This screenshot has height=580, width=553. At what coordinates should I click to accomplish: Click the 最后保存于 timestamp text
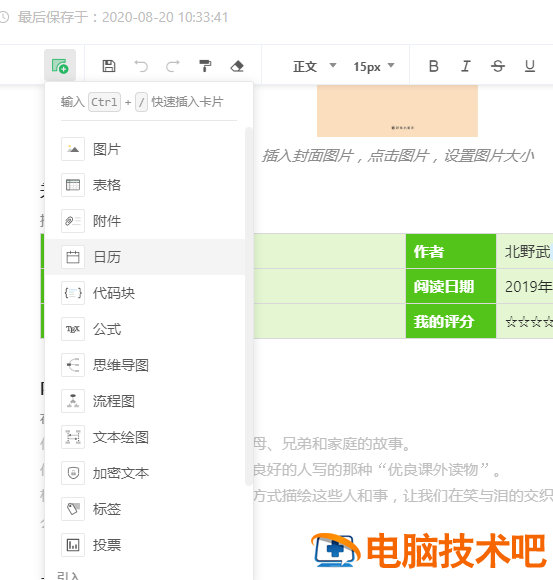[123, 17]
